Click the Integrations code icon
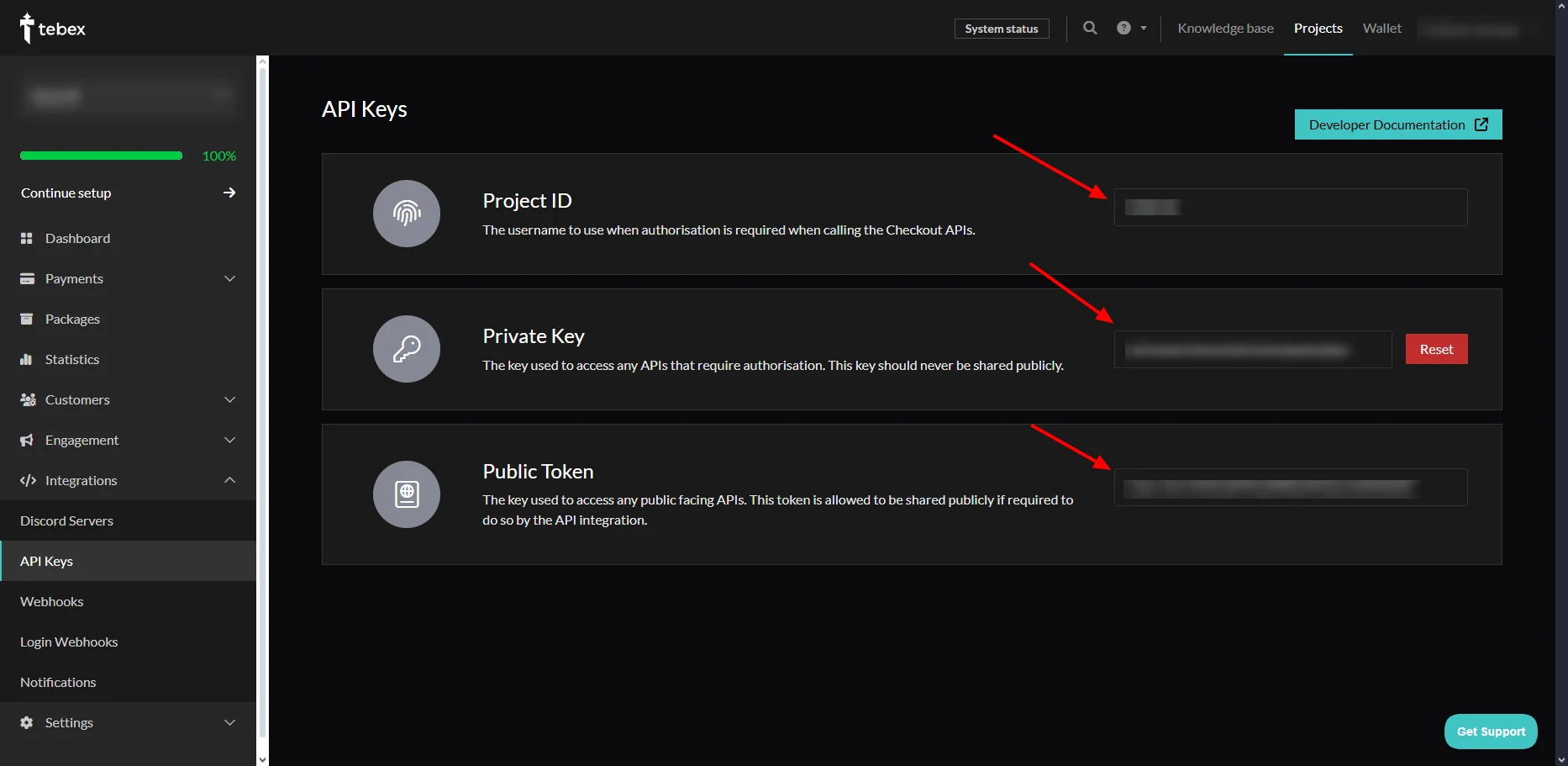This screenshot has width=1568, height=766. [x=28, y=481]
